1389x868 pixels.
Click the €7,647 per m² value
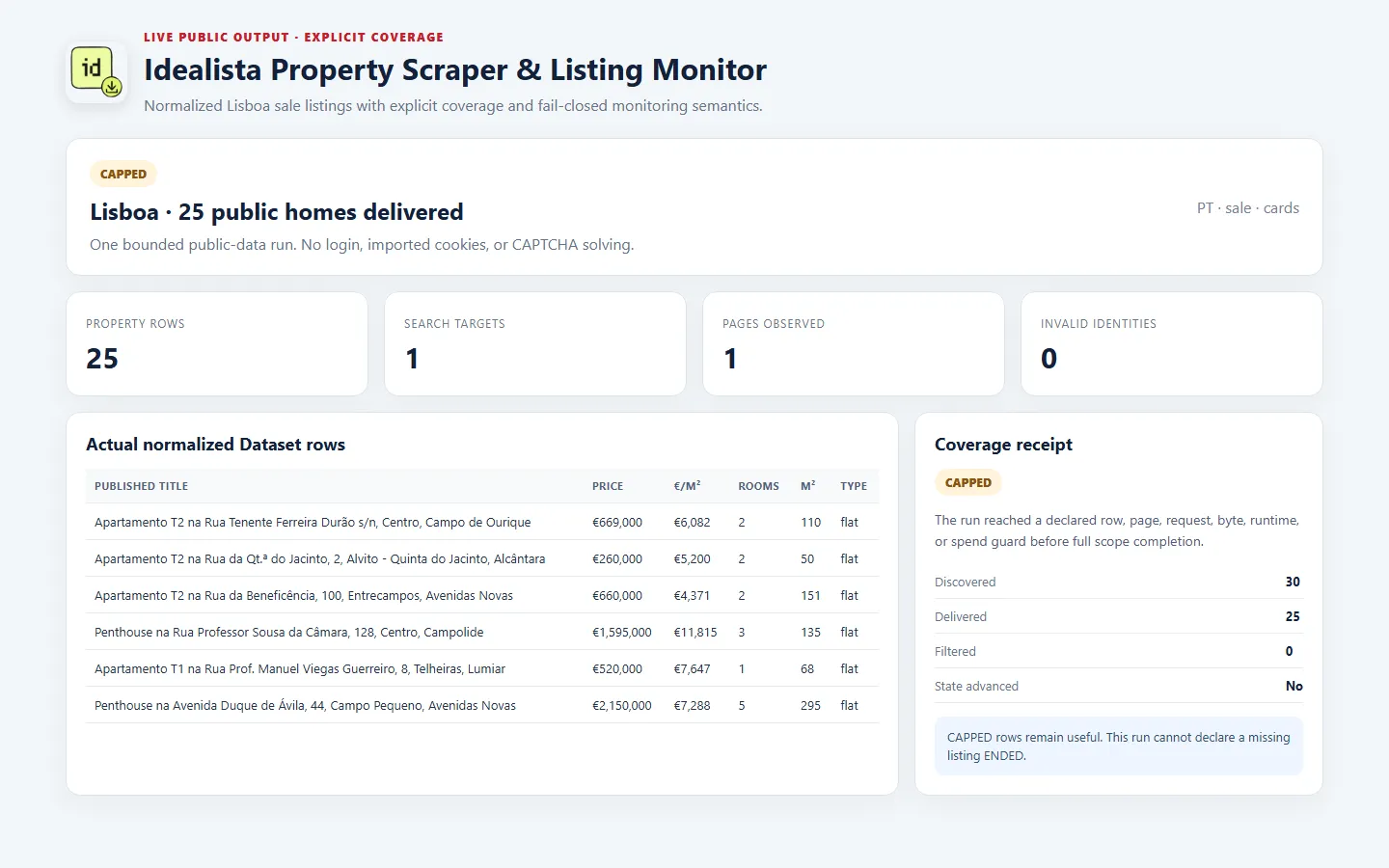[692, 669]
